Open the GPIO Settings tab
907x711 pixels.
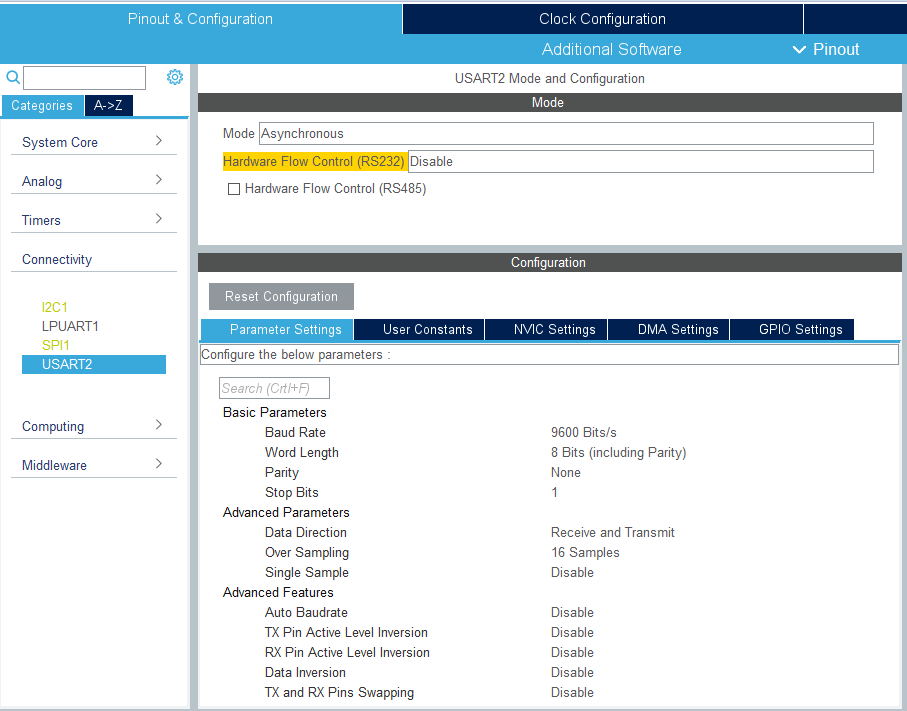click(792, 329)
